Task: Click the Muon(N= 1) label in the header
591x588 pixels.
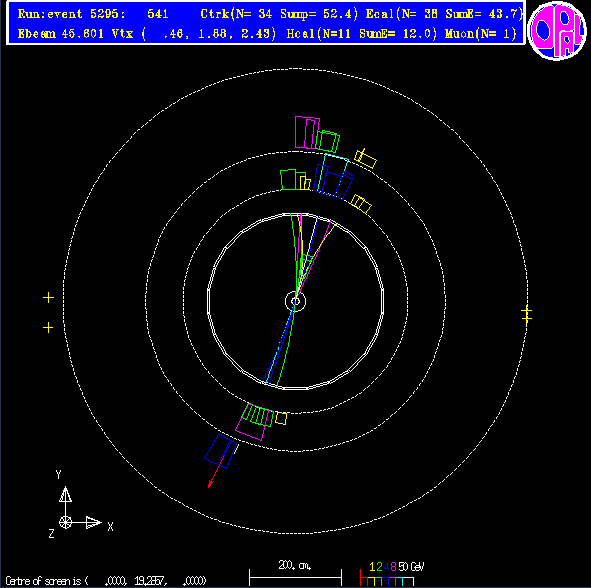Action: [481, 34]
